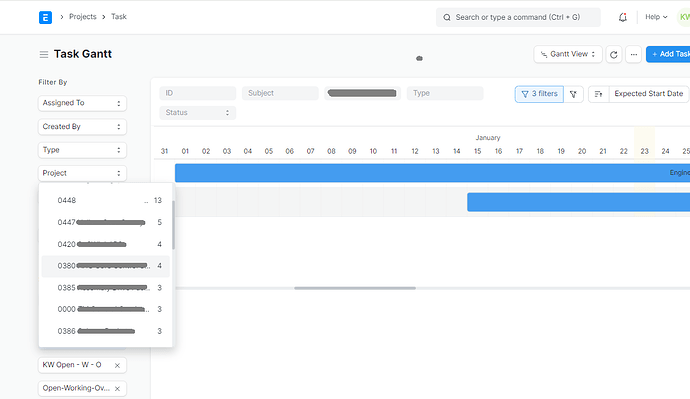This screenshot has width=690, height=399.
Task: Click the Gantt horizontal scrollbar
Action: (x=355, y=288)
